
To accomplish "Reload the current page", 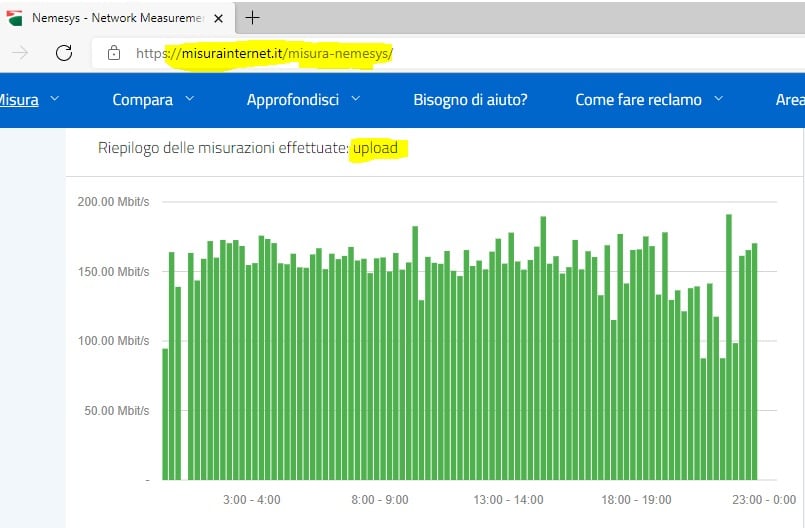I will click(x=64, y=53).
